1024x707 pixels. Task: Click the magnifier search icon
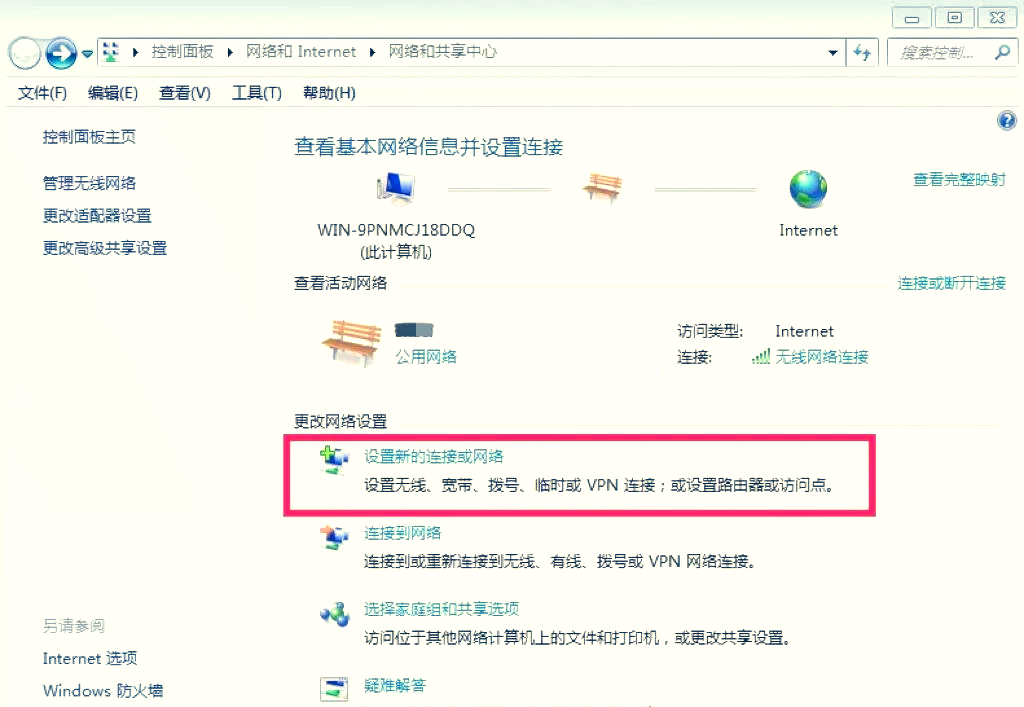[1002, 52]
